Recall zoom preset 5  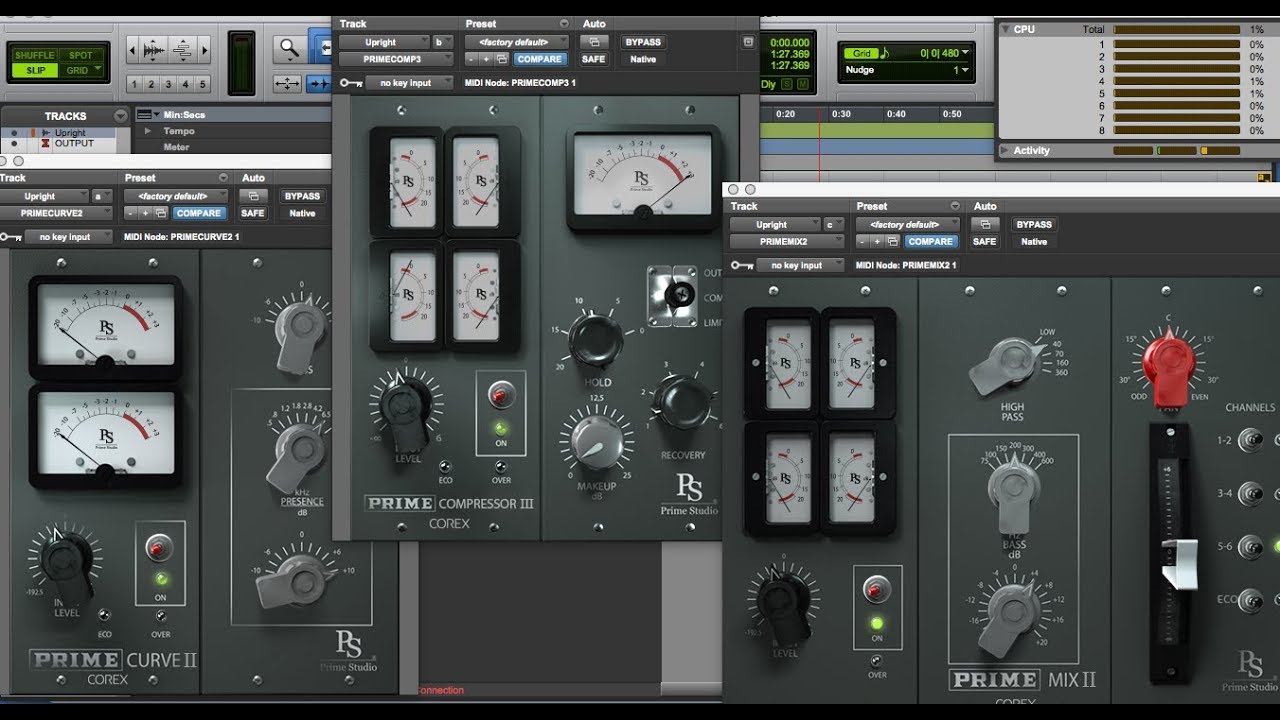(x=202, y=84)
